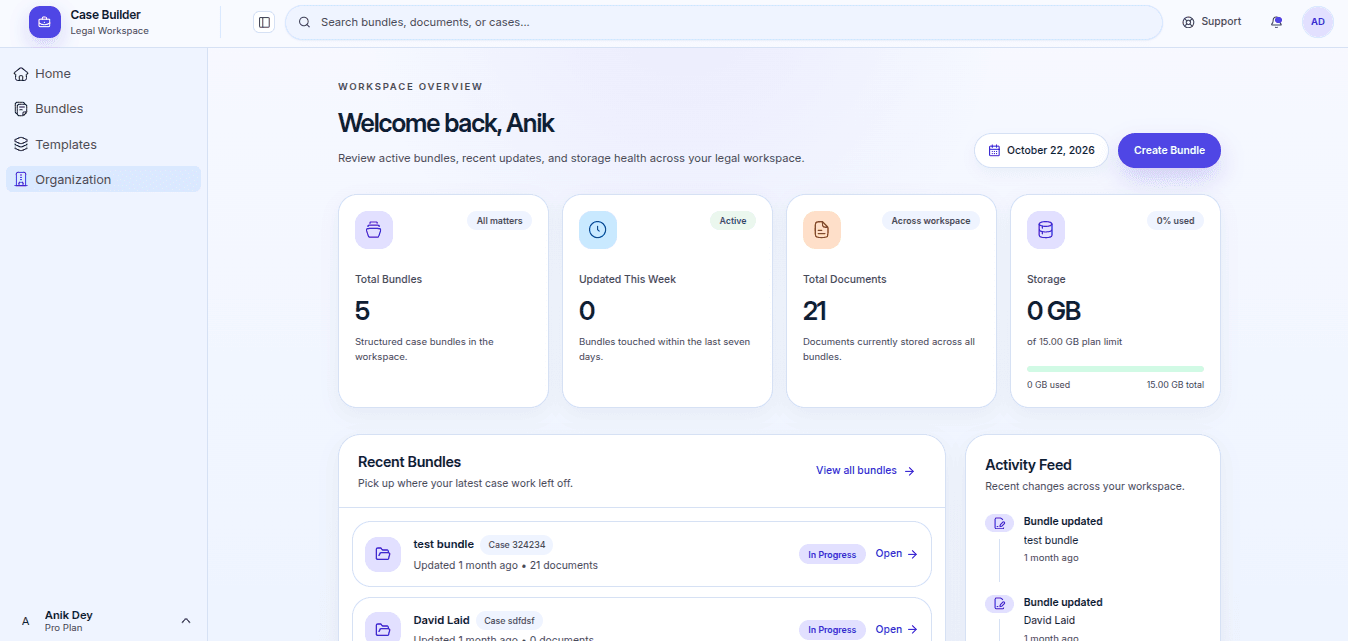Open the AD profile avatar
The height and width of the screenshot is (641, 1348).
pos(1318,22)
